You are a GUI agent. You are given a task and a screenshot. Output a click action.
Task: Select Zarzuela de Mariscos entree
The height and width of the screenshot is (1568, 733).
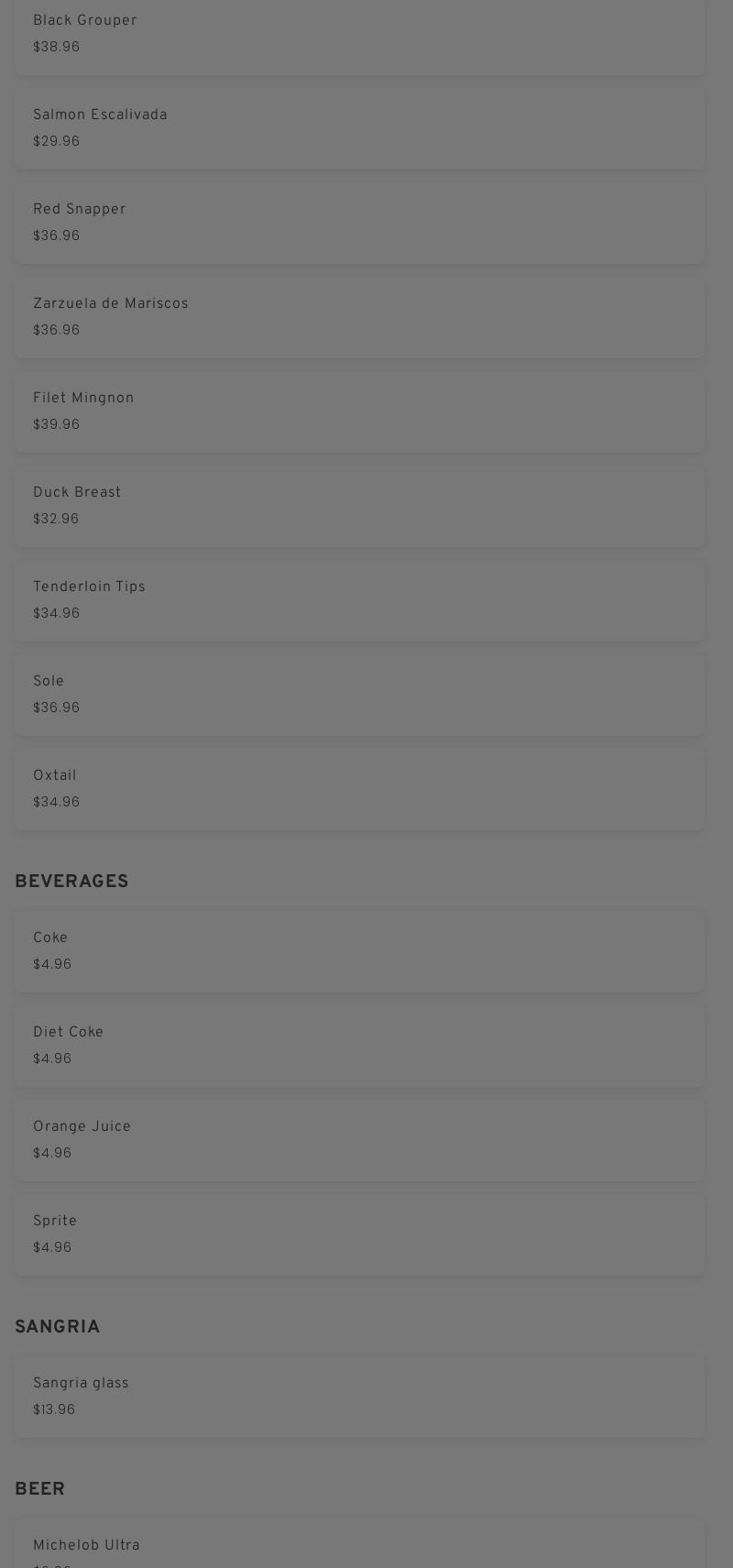pos(359,317)
